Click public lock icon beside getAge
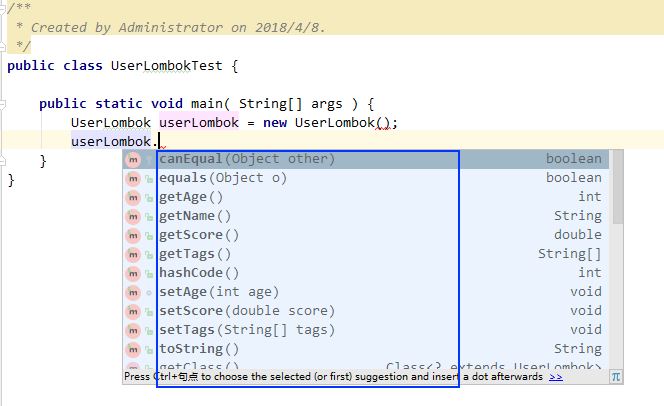This screenshot has width=664, height=406. point(149,198)
